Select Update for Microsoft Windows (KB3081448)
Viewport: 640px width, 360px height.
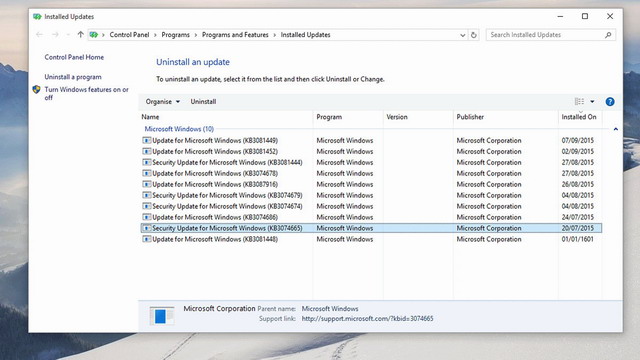215,240
